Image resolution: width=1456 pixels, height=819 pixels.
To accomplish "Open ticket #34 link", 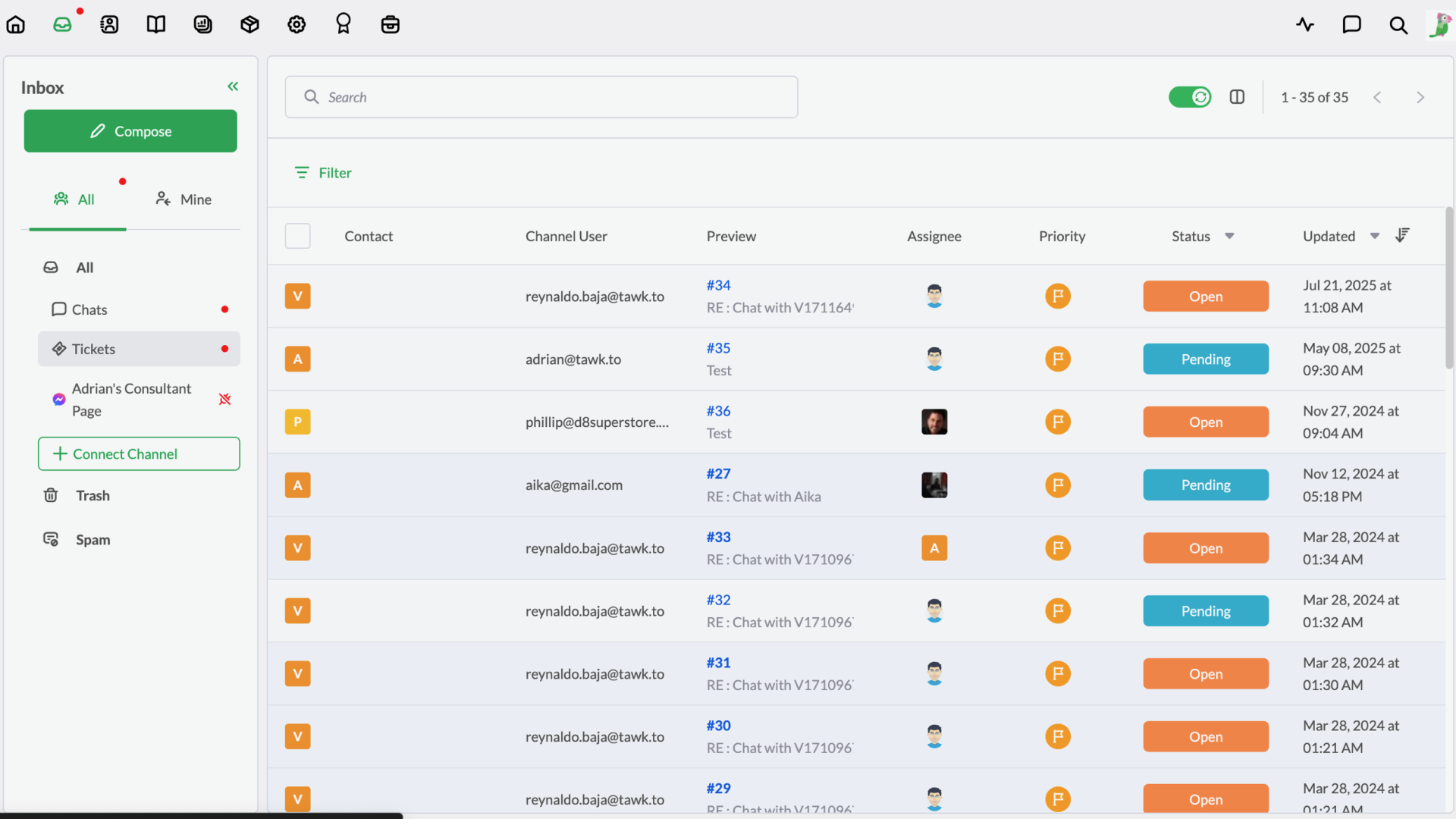I will (718, 285).
